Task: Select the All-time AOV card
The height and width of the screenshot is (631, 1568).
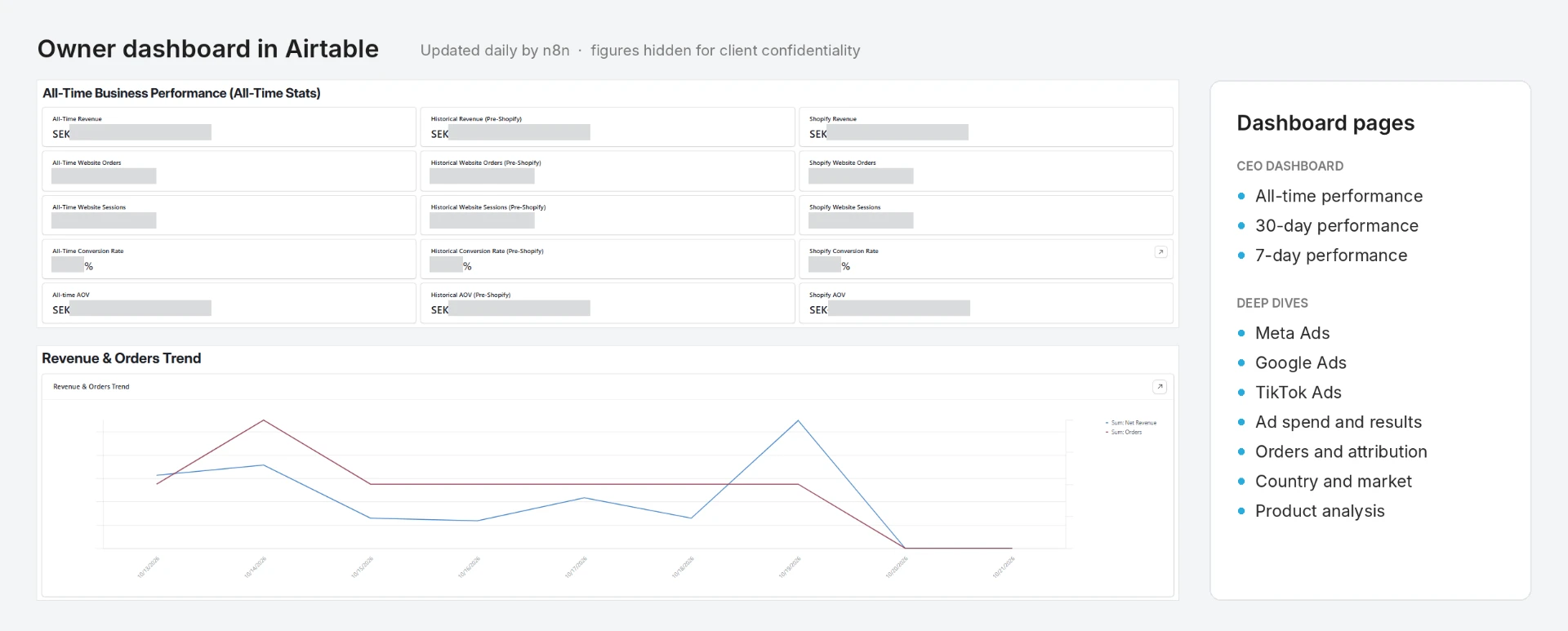Action: click(229, 304)
